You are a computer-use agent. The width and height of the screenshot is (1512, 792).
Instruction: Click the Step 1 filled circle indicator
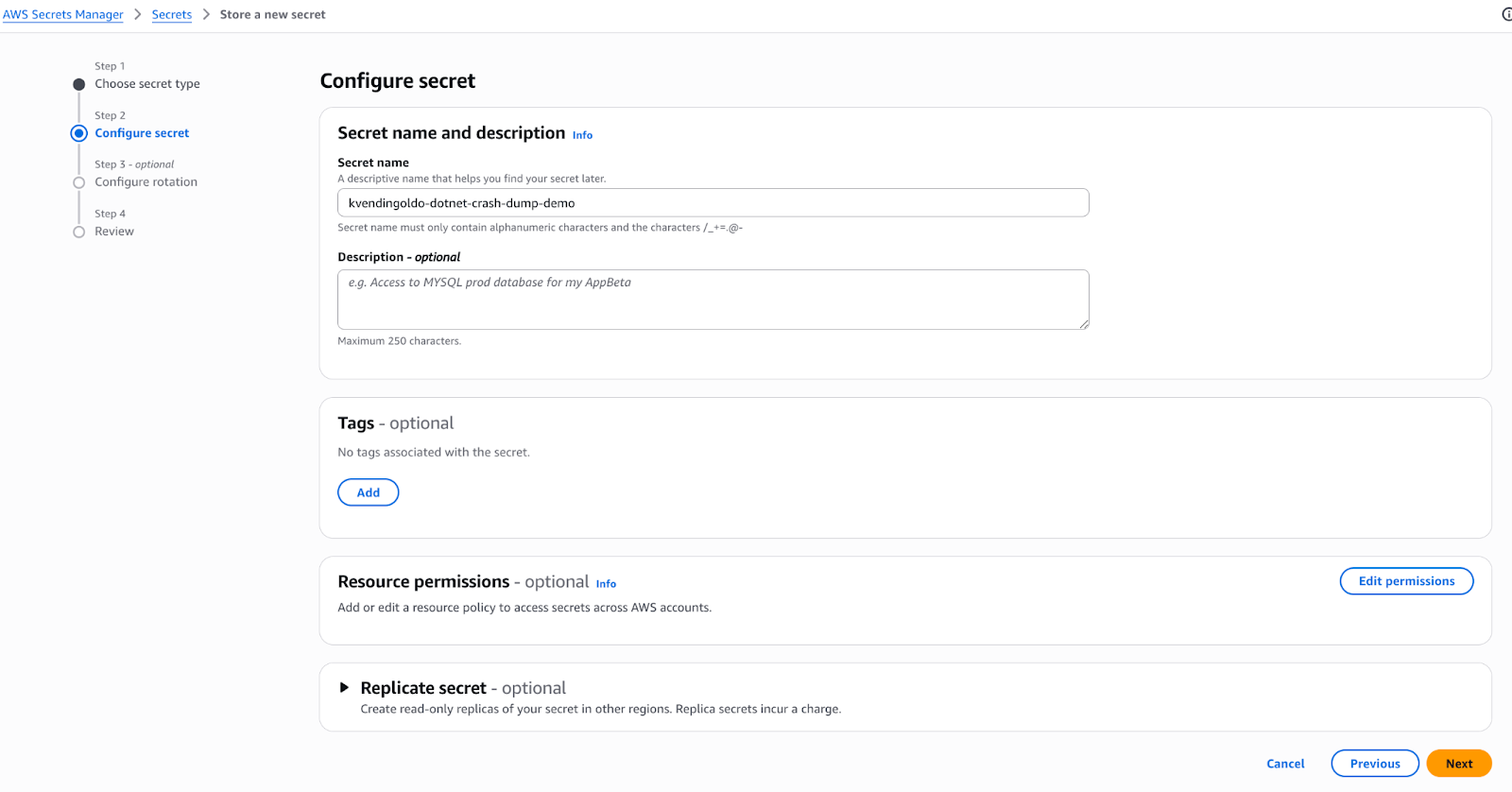[79, 84]
